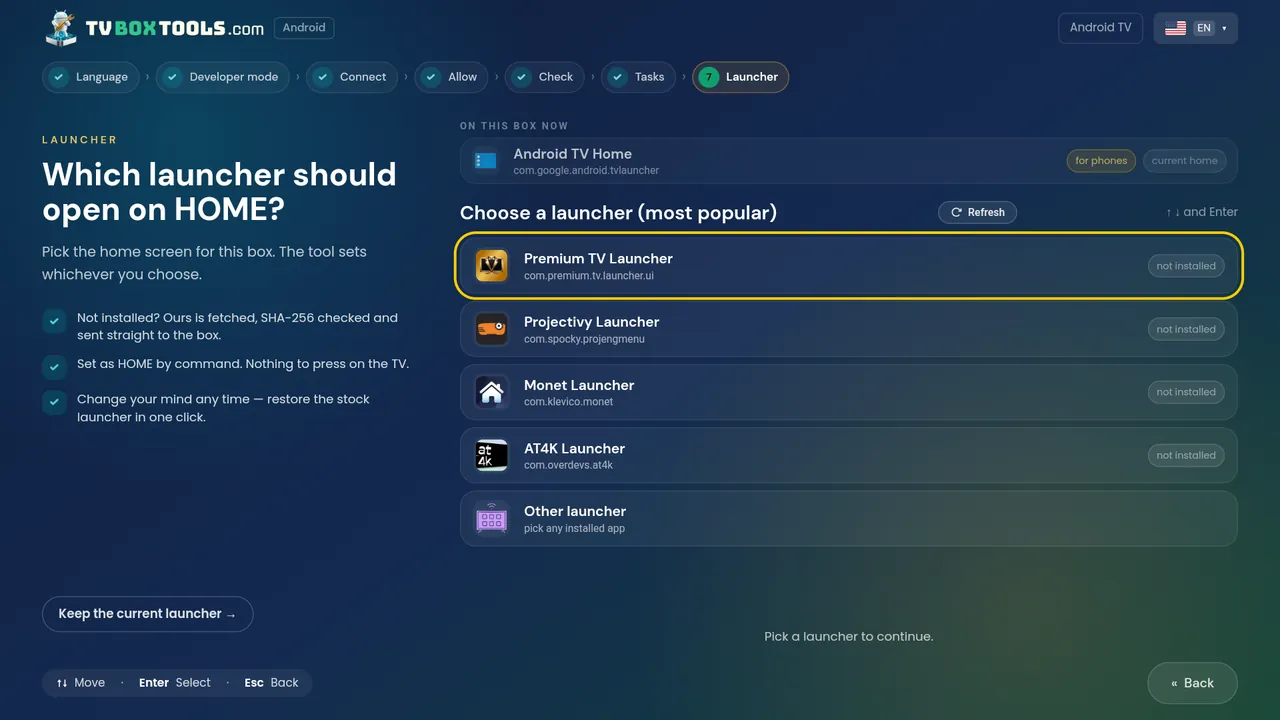This screenshot has width=1280, height=720.
Task: Select AT4K Launcher title
Action: [574, 448]
